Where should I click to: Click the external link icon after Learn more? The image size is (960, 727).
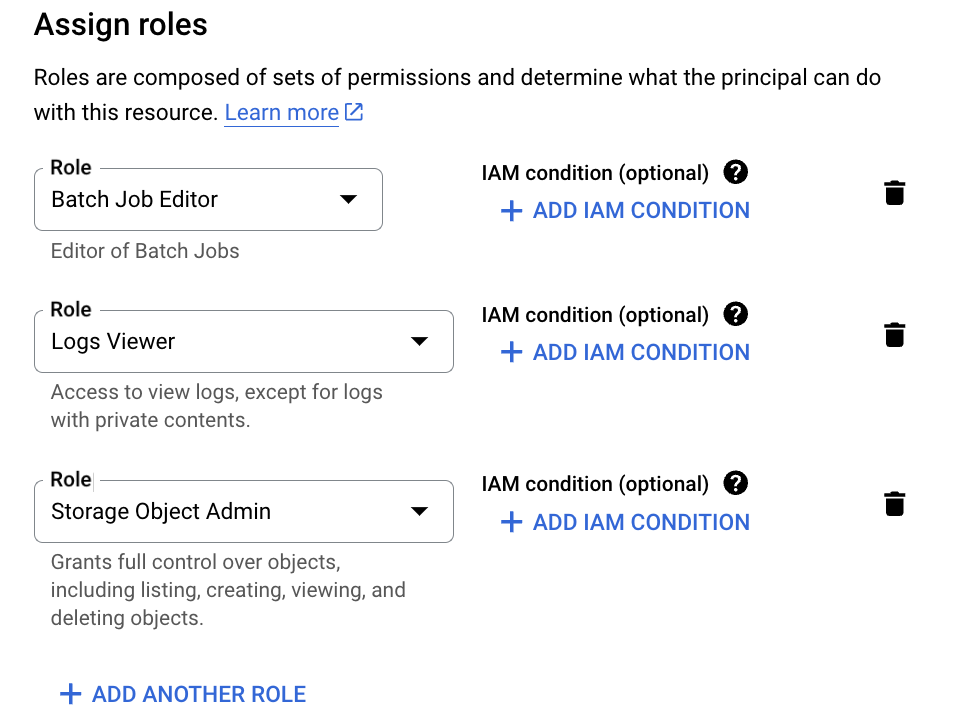[353, 112]
